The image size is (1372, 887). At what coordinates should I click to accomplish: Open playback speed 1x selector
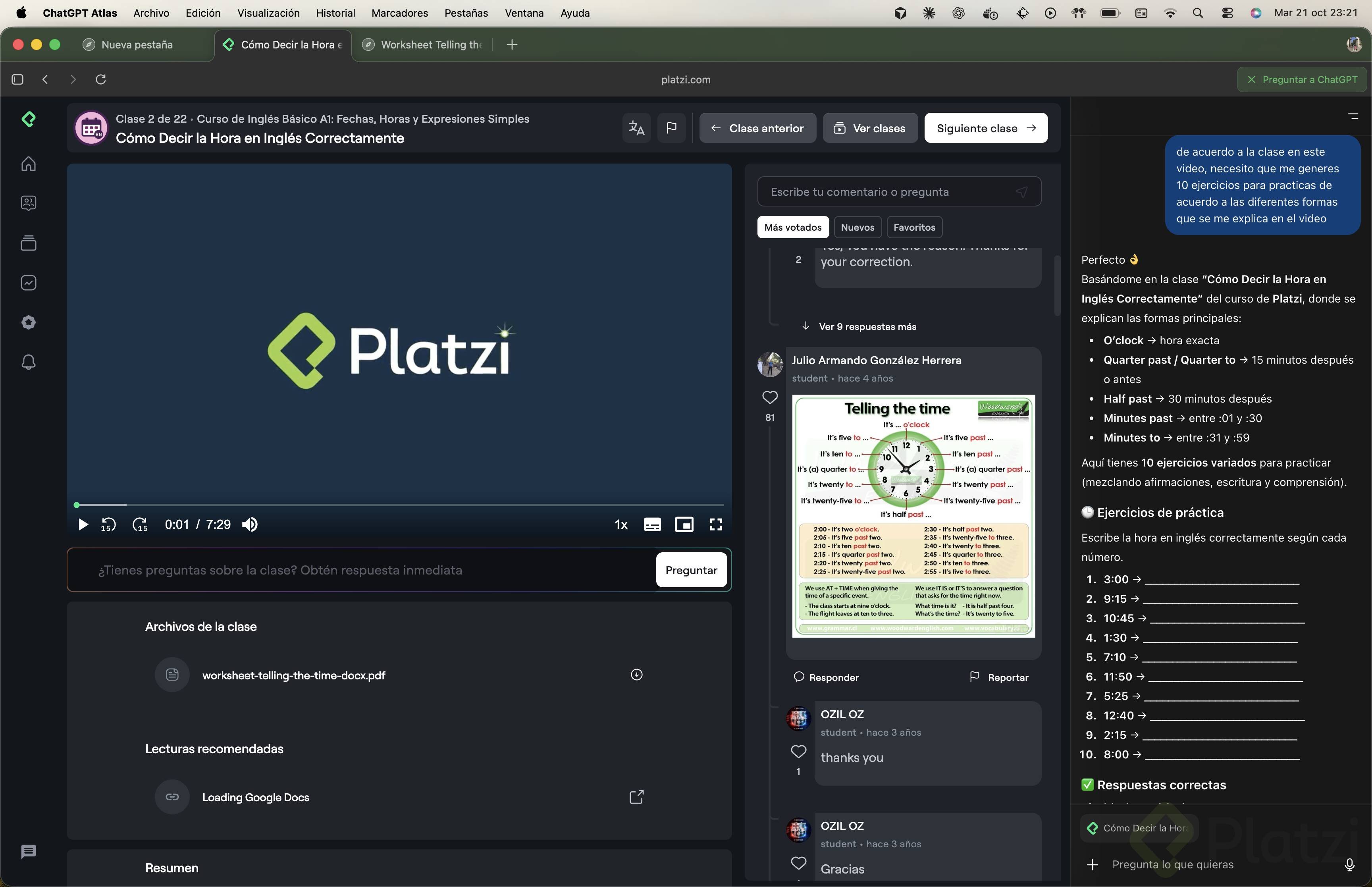coord(620,524)
